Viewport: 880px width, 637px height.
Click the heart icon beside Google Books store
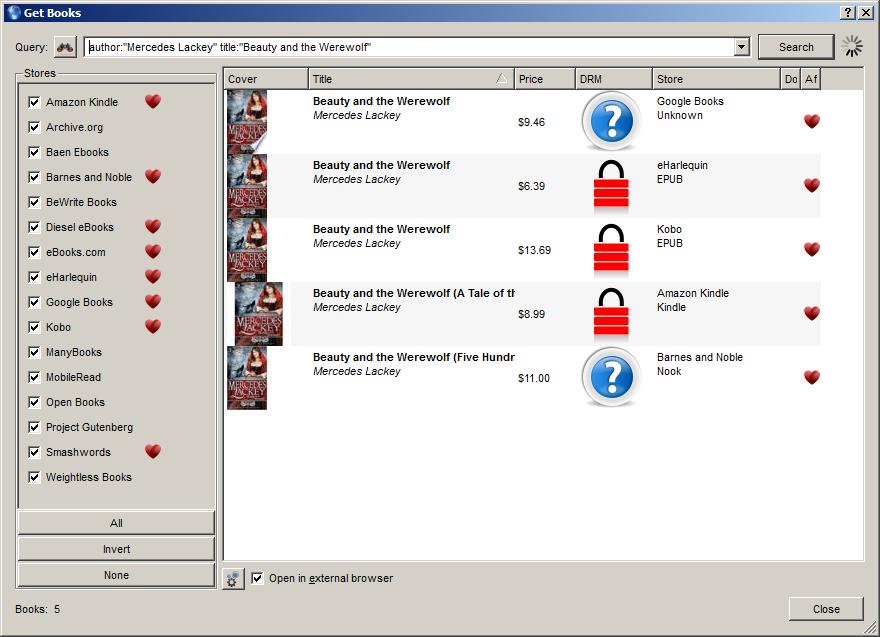pos(153,301)
